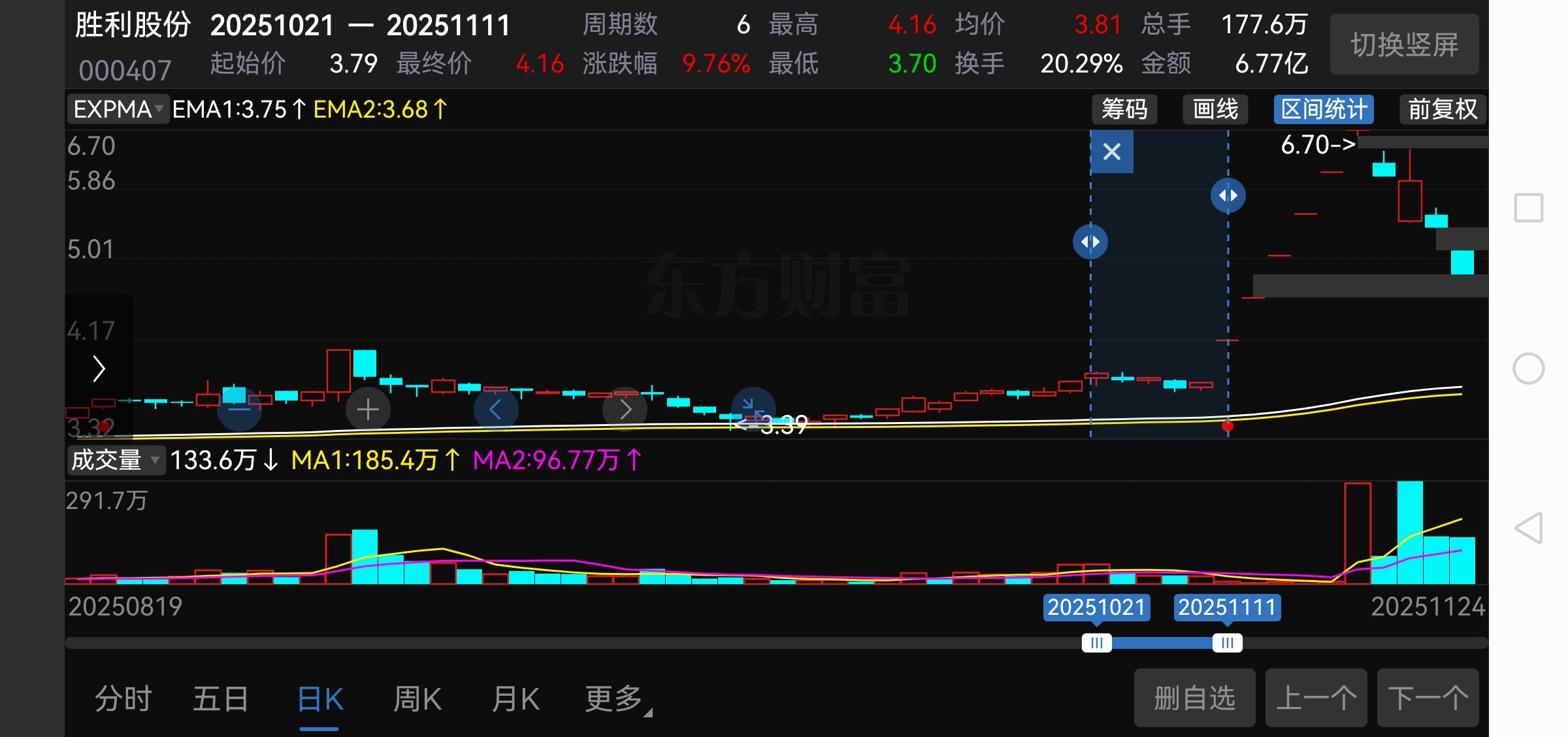The image size is (1568, 737).
Task: Click the 20251111 range slider end handle
Action: 1227,643
